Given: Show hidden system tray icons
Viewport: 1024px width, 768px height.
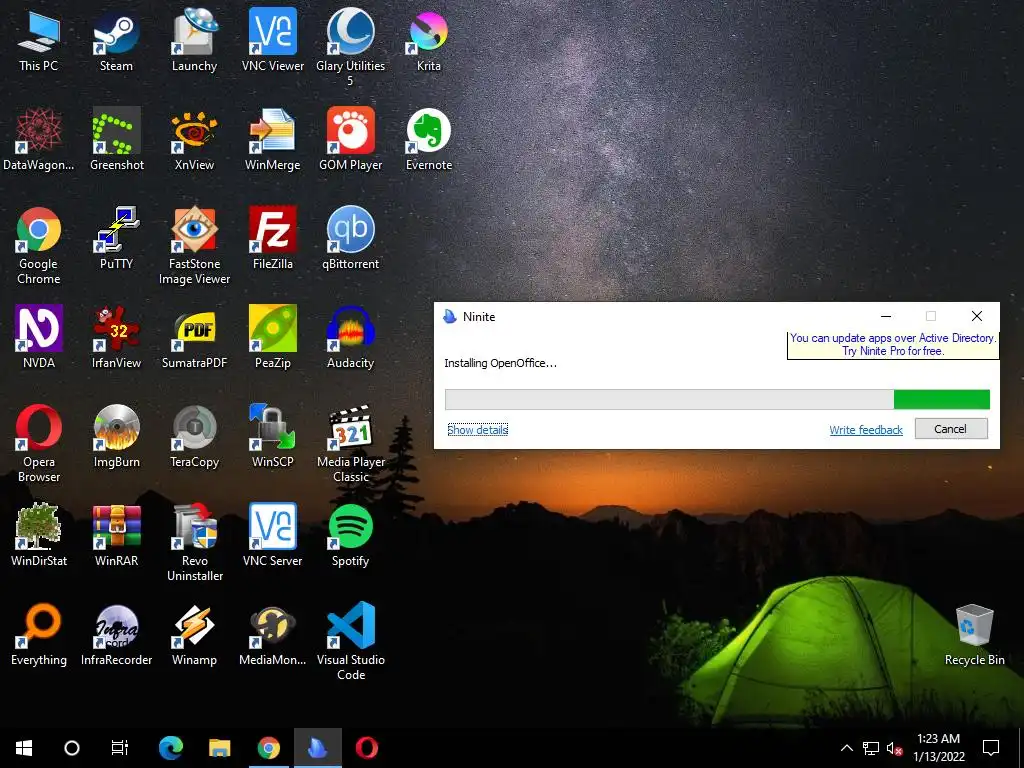Looking at the screenshot, I should (x=846, y=748).
